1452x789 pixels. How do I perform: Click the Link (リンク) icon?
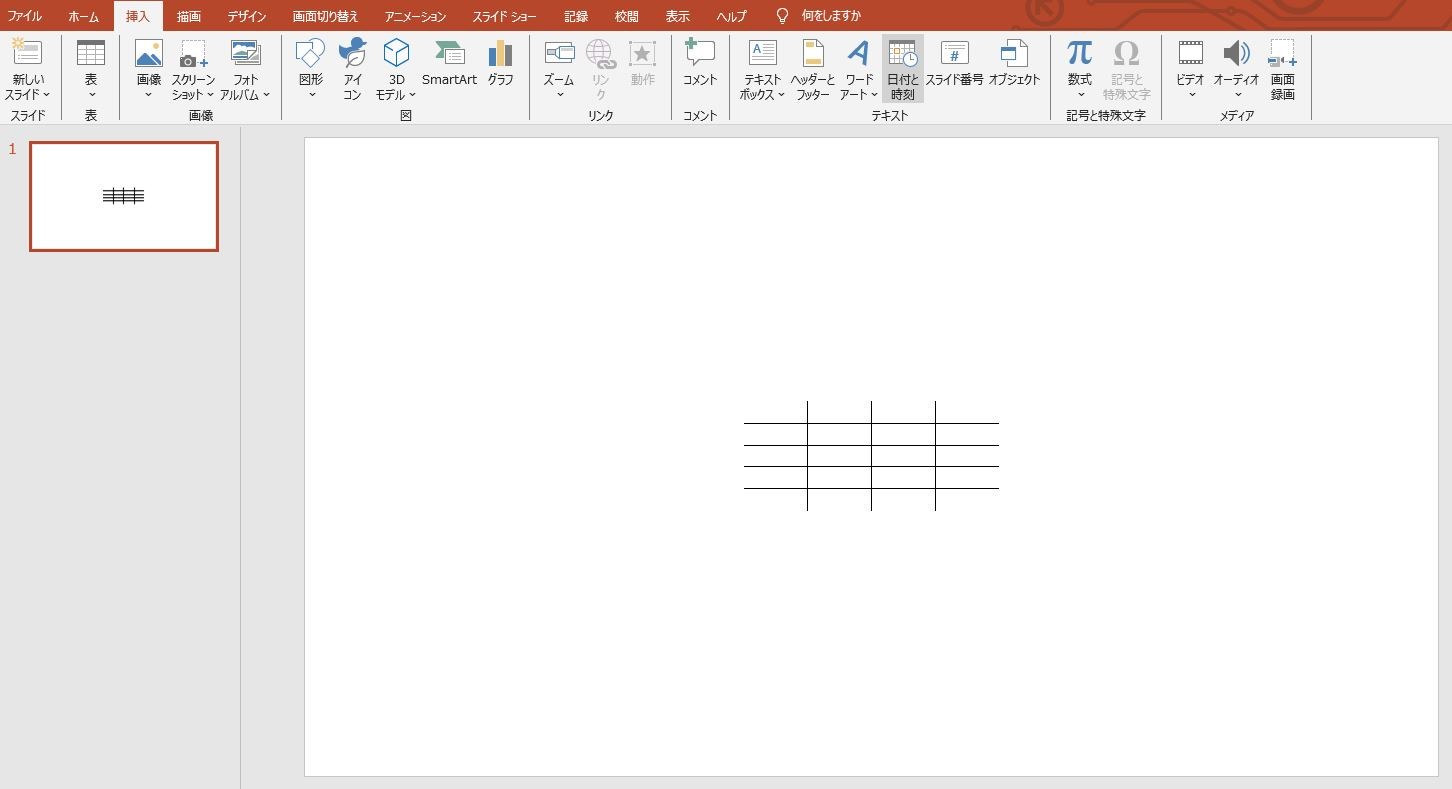click(600, 53)
